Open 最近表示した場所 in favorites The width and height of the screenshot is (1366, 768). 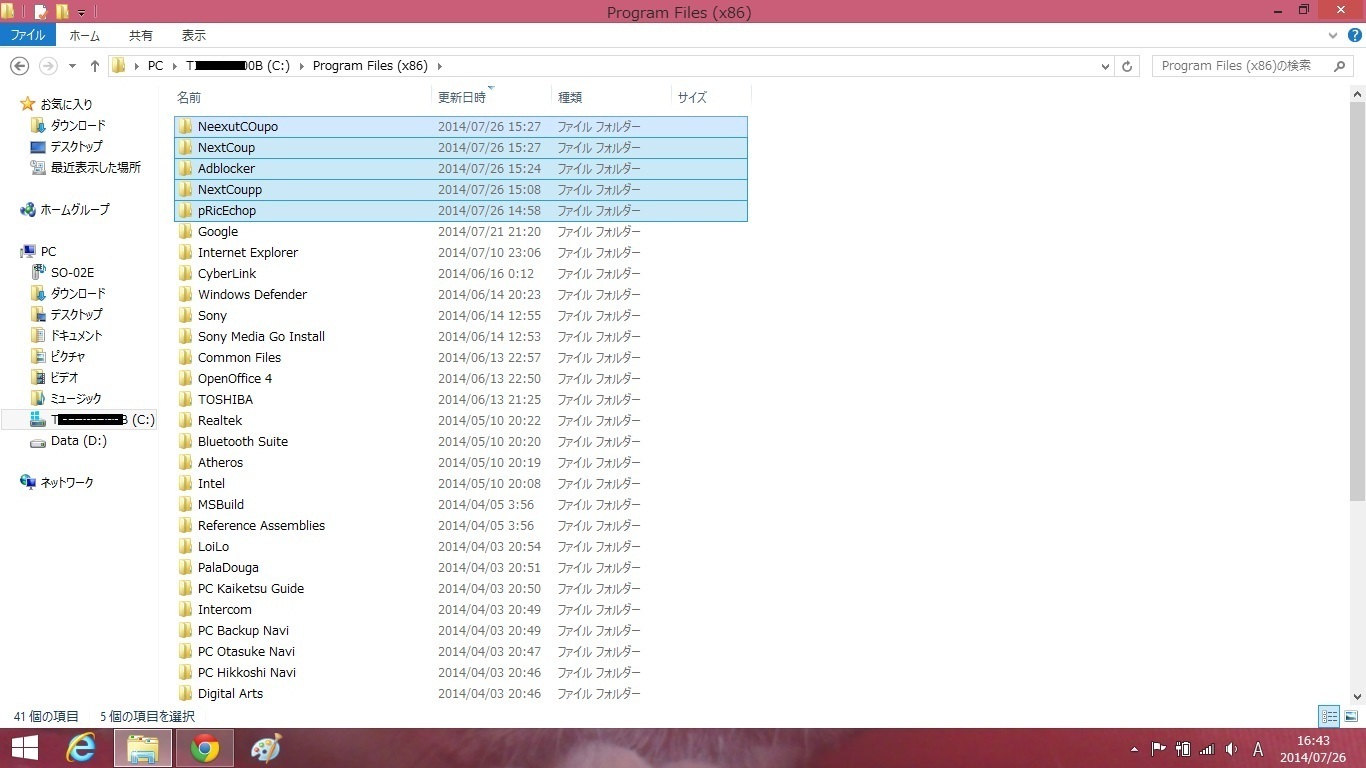[96, 167]
